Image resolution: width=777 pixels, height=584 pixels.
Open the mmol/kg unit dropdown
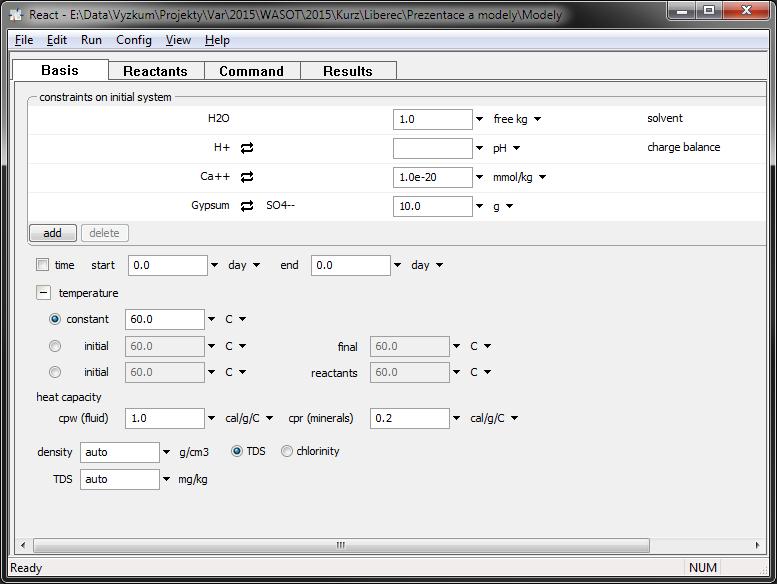(542, 177)
